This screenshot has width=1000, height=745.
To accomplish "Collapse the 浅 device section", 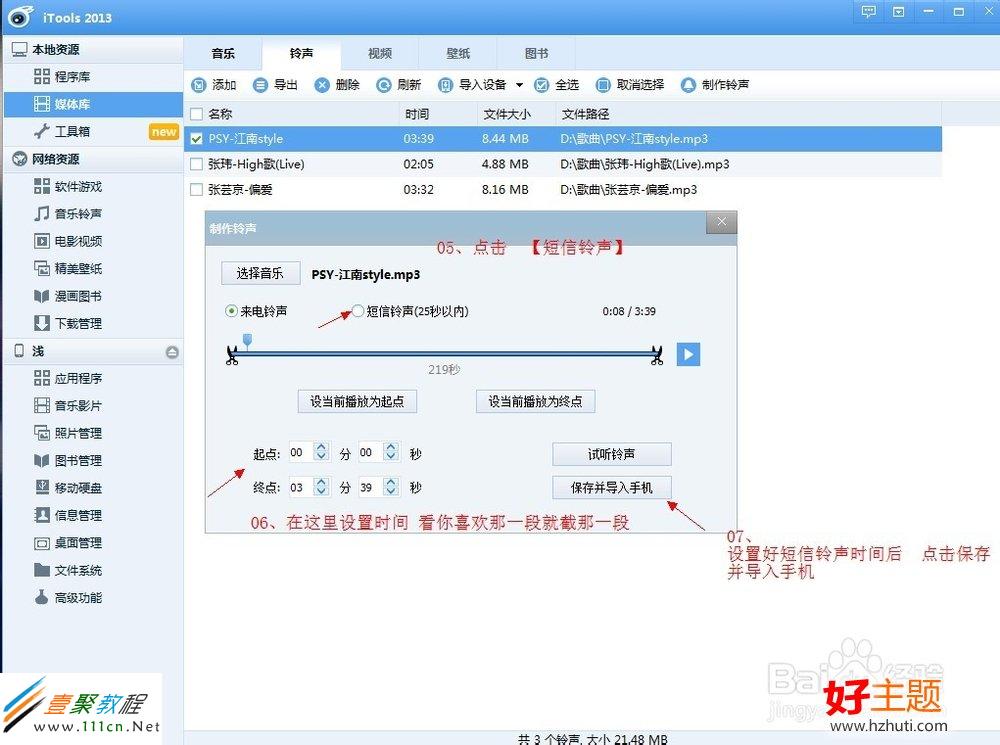I will [172, 352].
